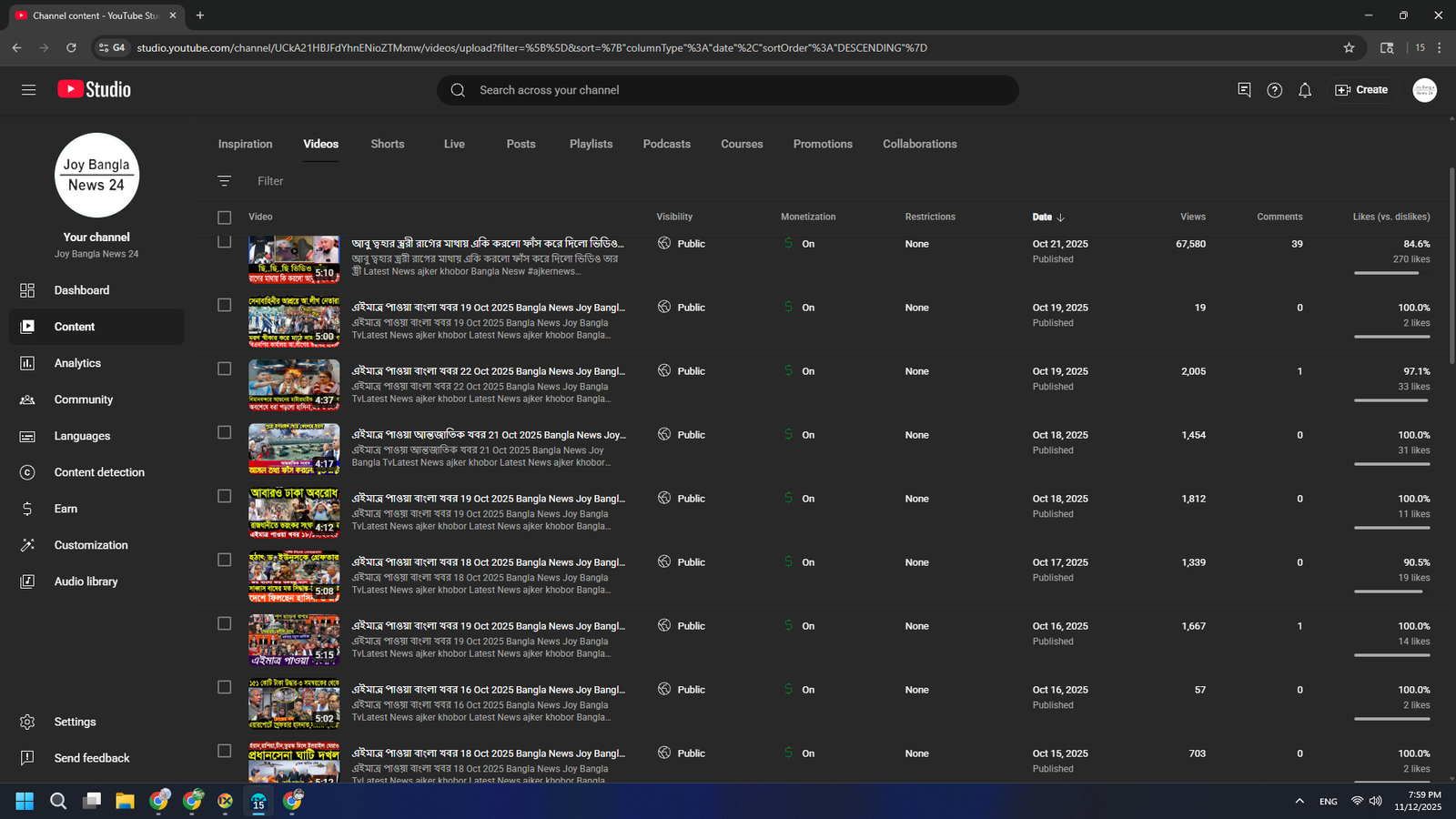This screenshot has height=819, width=1456.
Task: Click the filter lines icon
Action: (x=224, y=181)
